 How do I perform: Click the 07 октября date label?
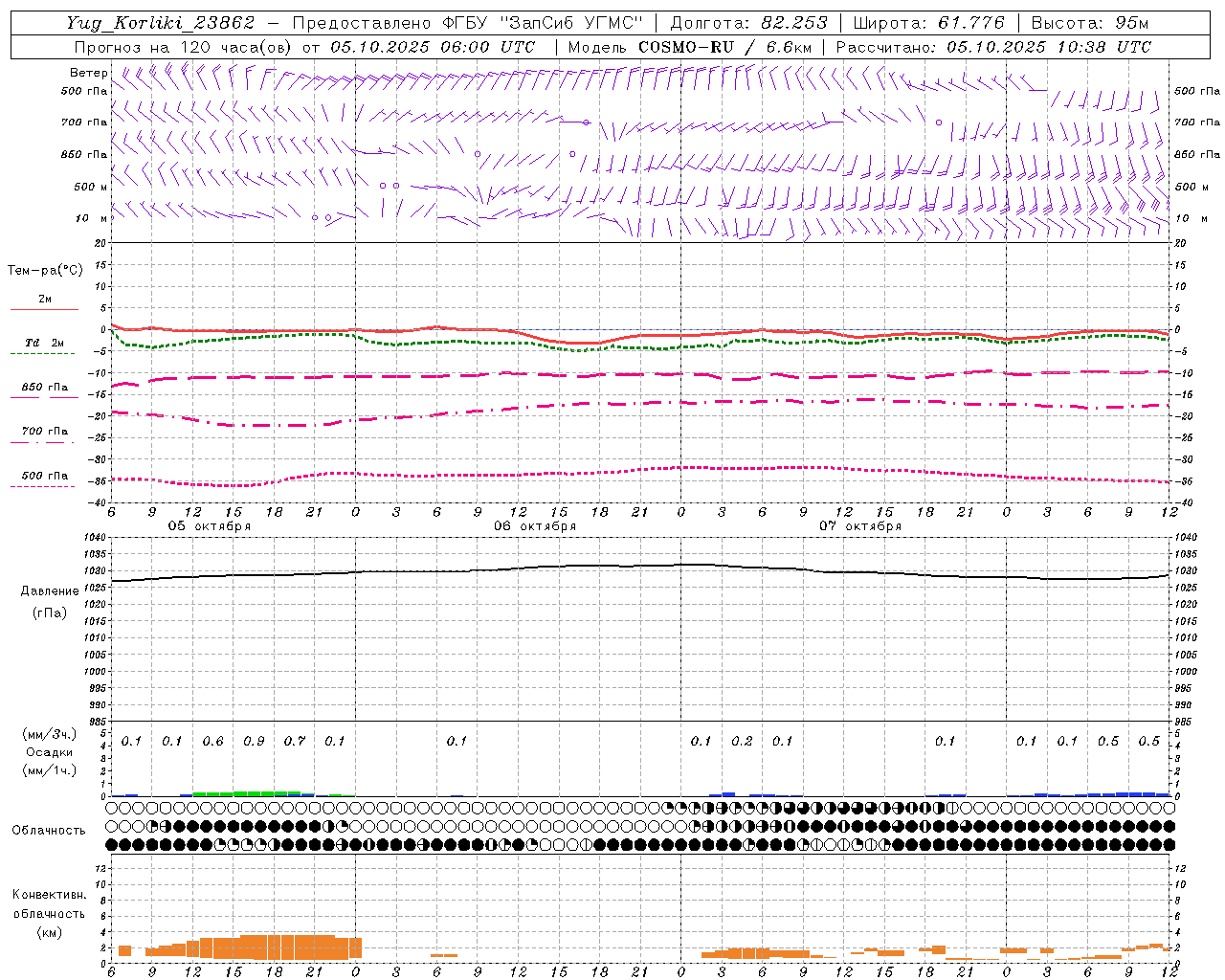[x=860, y=526]
